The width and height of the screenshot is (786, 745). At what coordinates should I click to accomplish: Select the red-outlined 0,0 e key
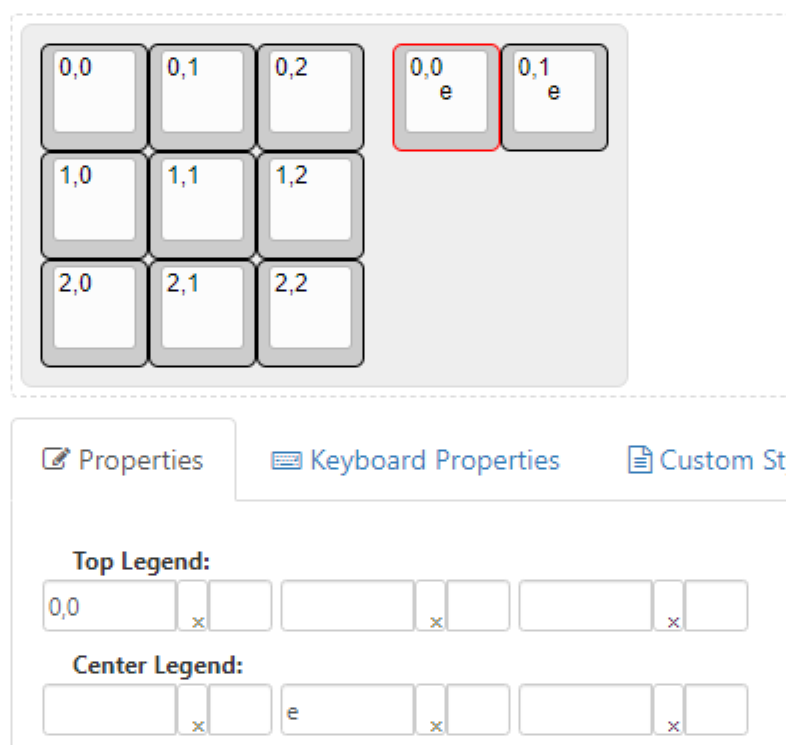coord(446,97)
